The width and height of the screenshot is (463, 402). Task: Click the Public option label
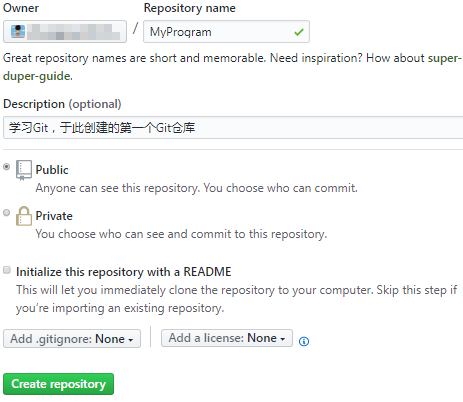click(x=52, y=170)
